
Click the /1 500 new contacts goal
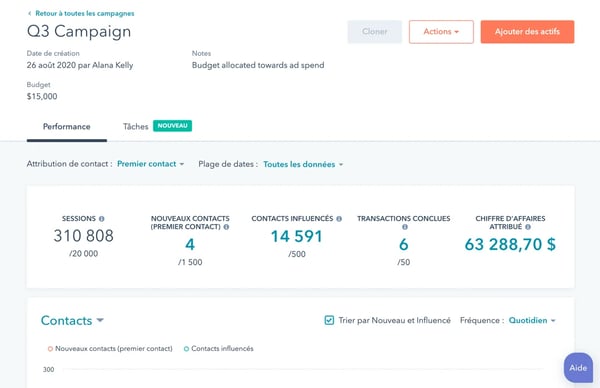[190, 262]
